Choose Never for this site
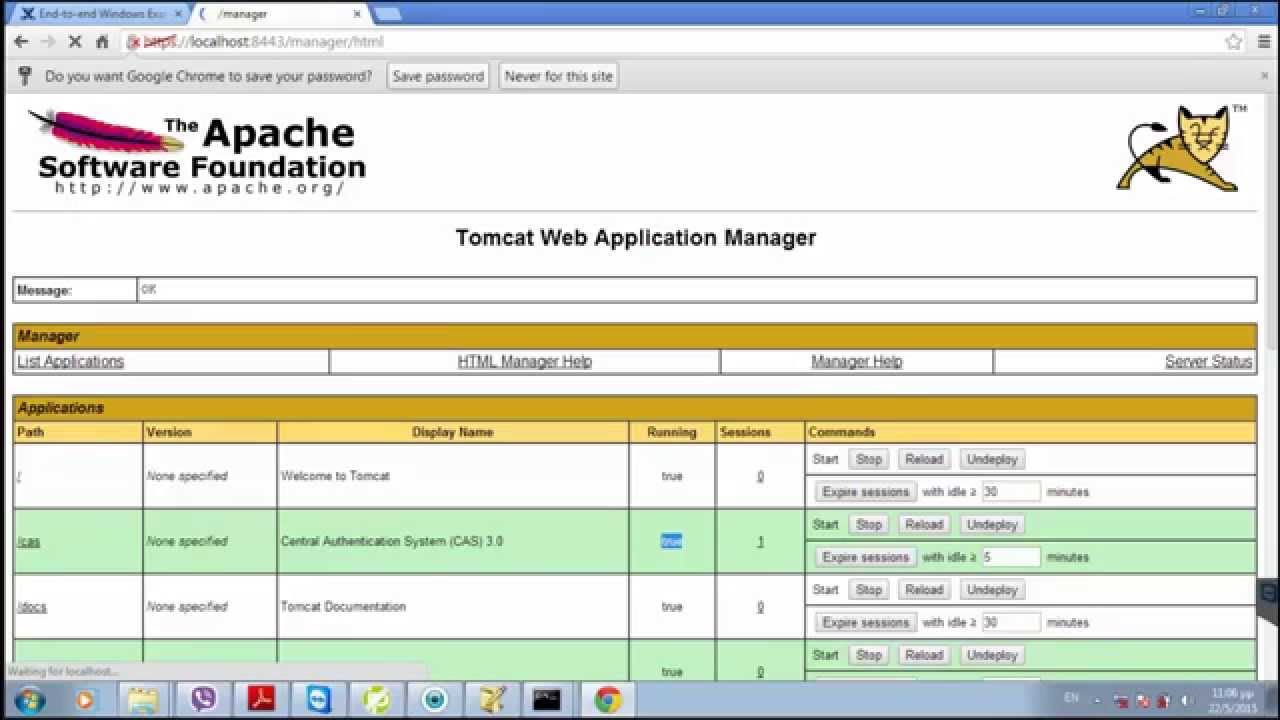The width and height of the screenshot is (1280, 720). [559, 76]
